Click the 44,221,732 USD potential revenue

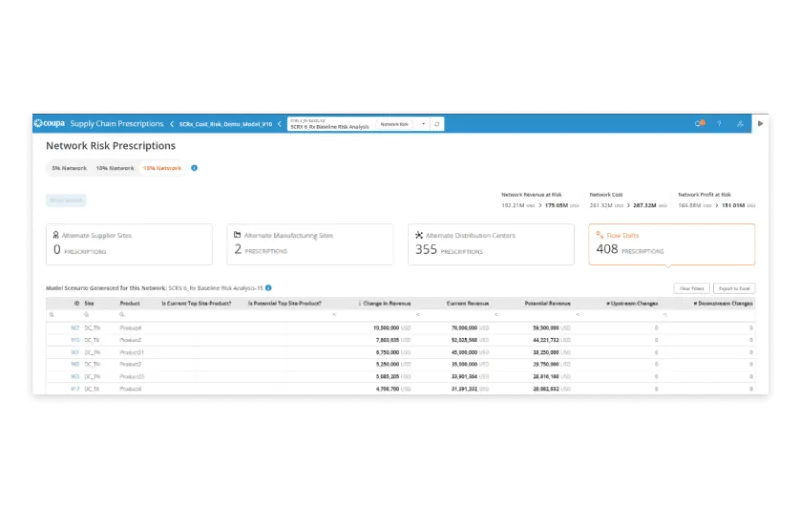[x=552, y=340]
